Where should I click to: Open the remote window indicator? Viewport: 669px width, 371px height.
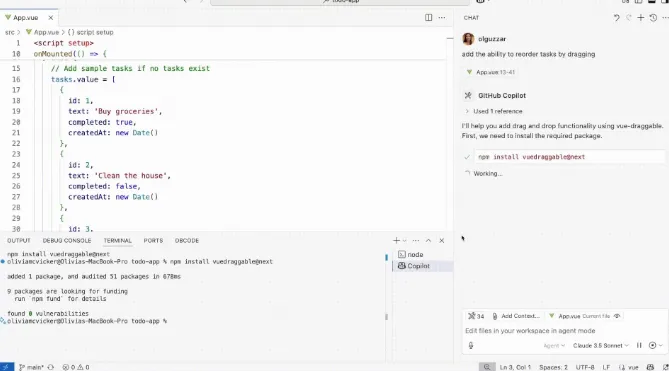click(x=7, y=367)
